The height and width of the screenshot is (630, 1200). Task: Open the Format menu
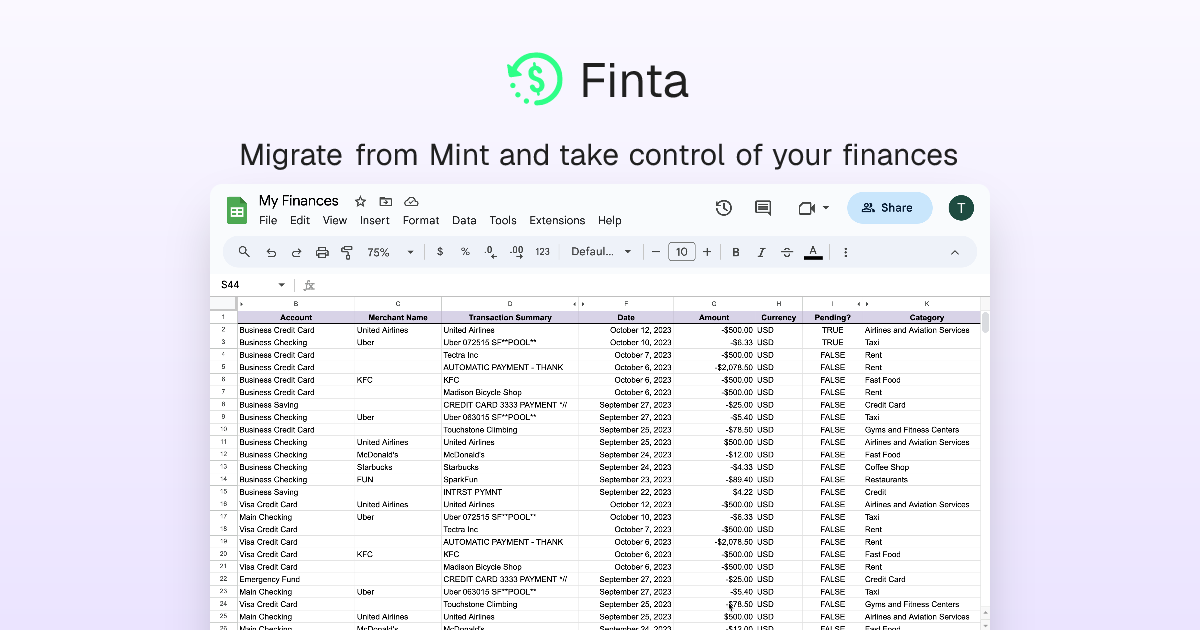coord(421,221)
